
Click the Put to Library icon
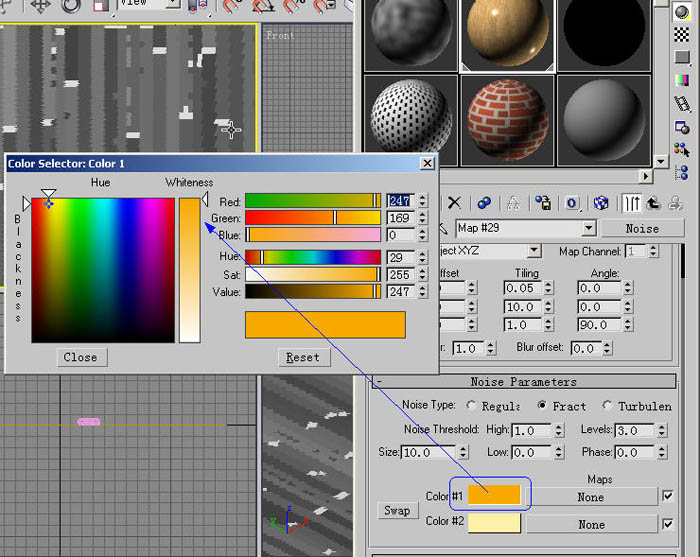(x=543, y=203)
